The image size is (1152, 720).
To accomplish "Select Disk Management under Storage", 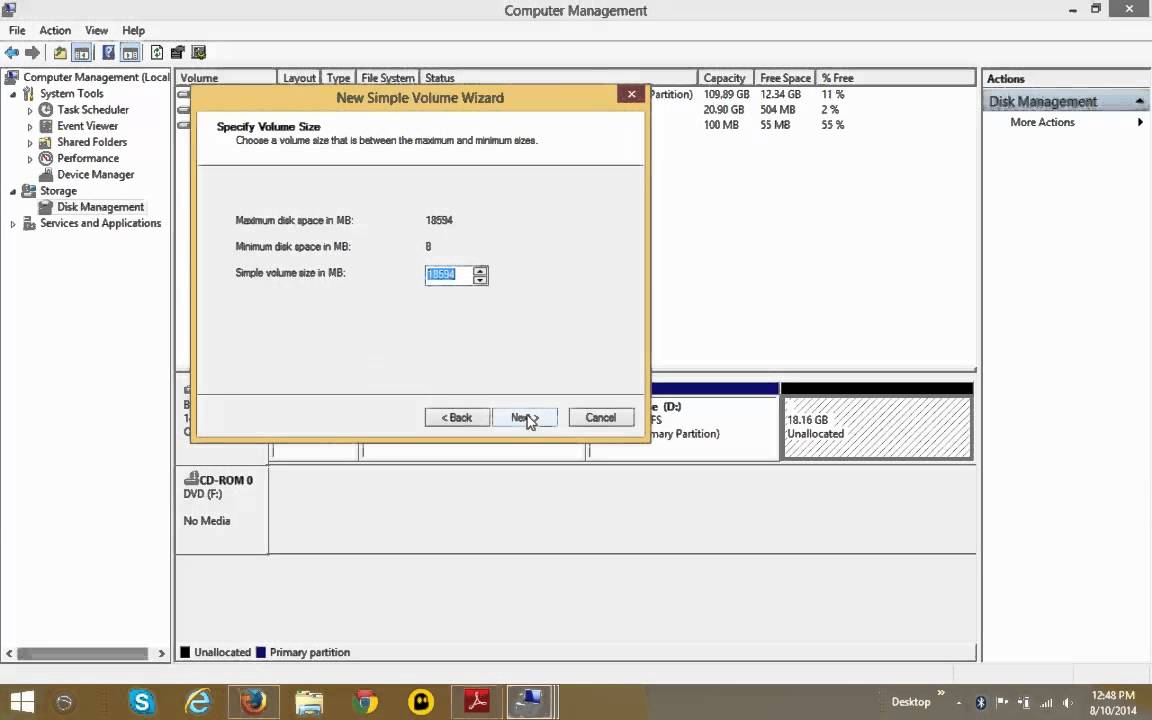I will click(101, 206).
